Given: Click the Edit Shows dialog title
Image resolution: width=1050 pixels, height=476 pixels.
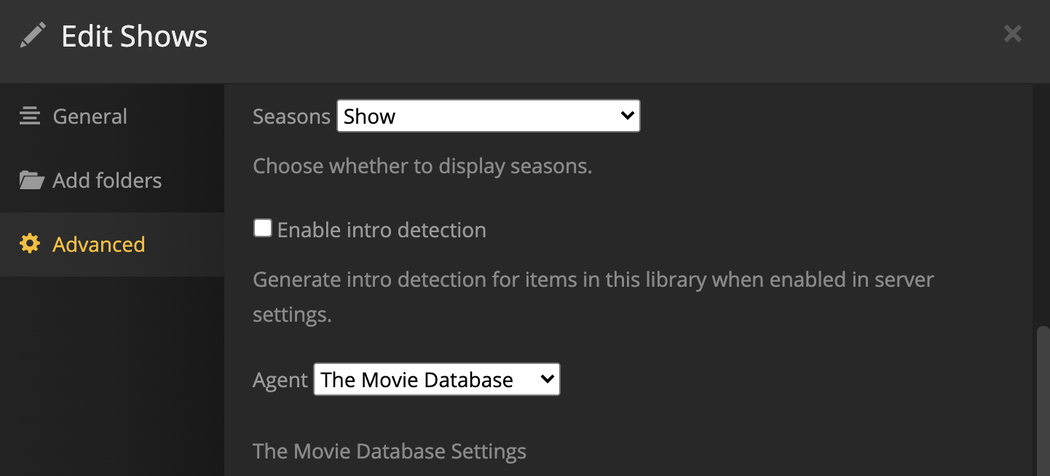Looking at the screenshot, I should coord(134,37).
